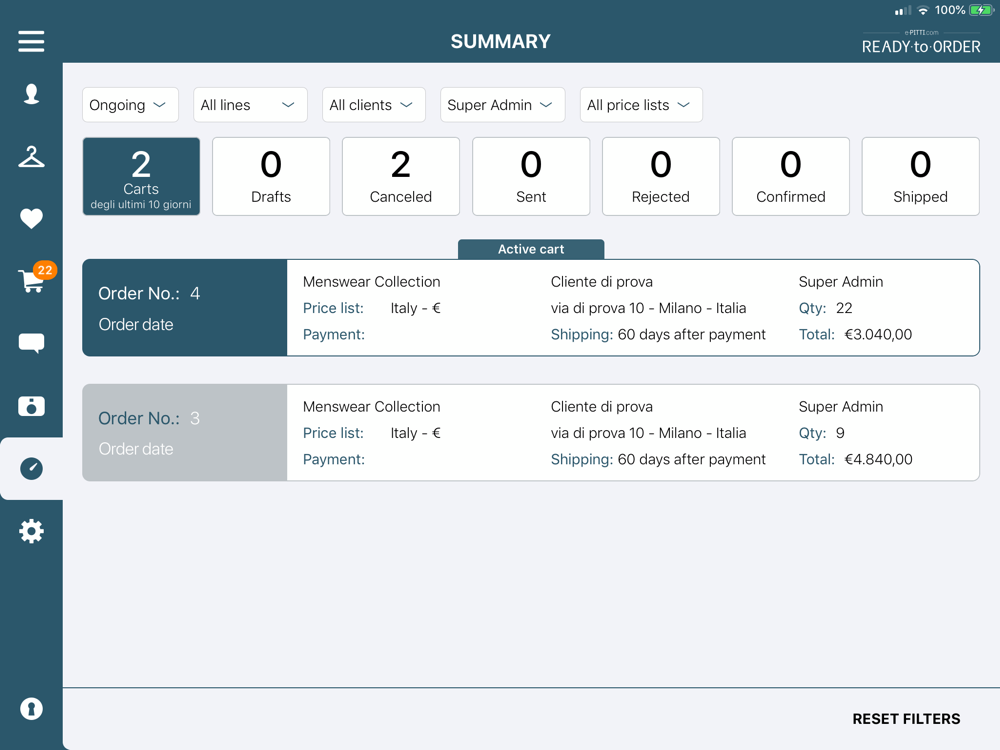Open the clothes hanger collection icon
This screenshot has width=1000, height=750.
[31, 157]
